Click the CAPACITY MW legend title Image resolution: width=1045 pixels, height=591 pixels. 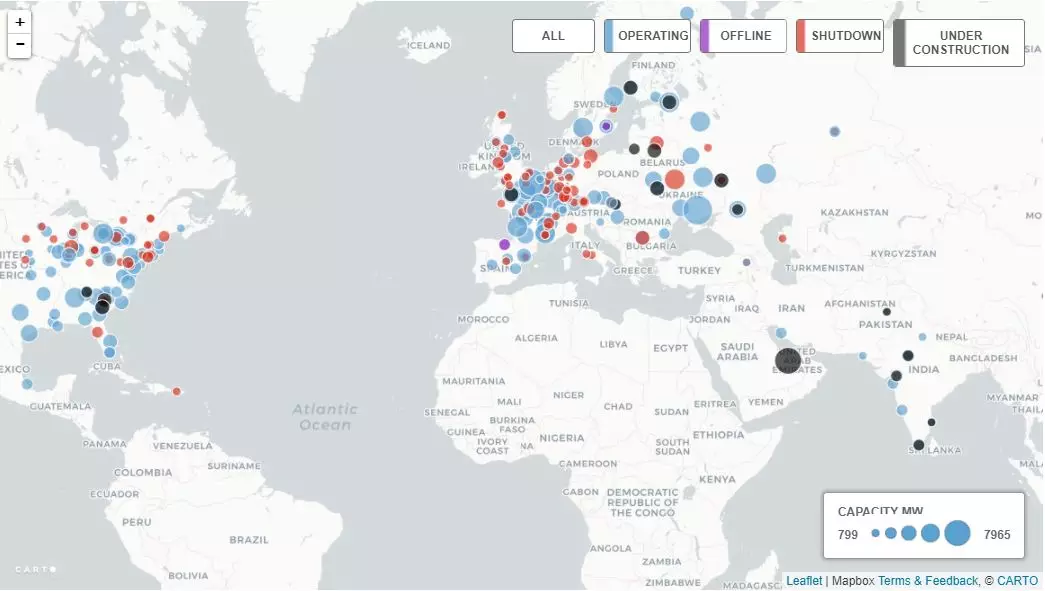click(x=880, y=511)
